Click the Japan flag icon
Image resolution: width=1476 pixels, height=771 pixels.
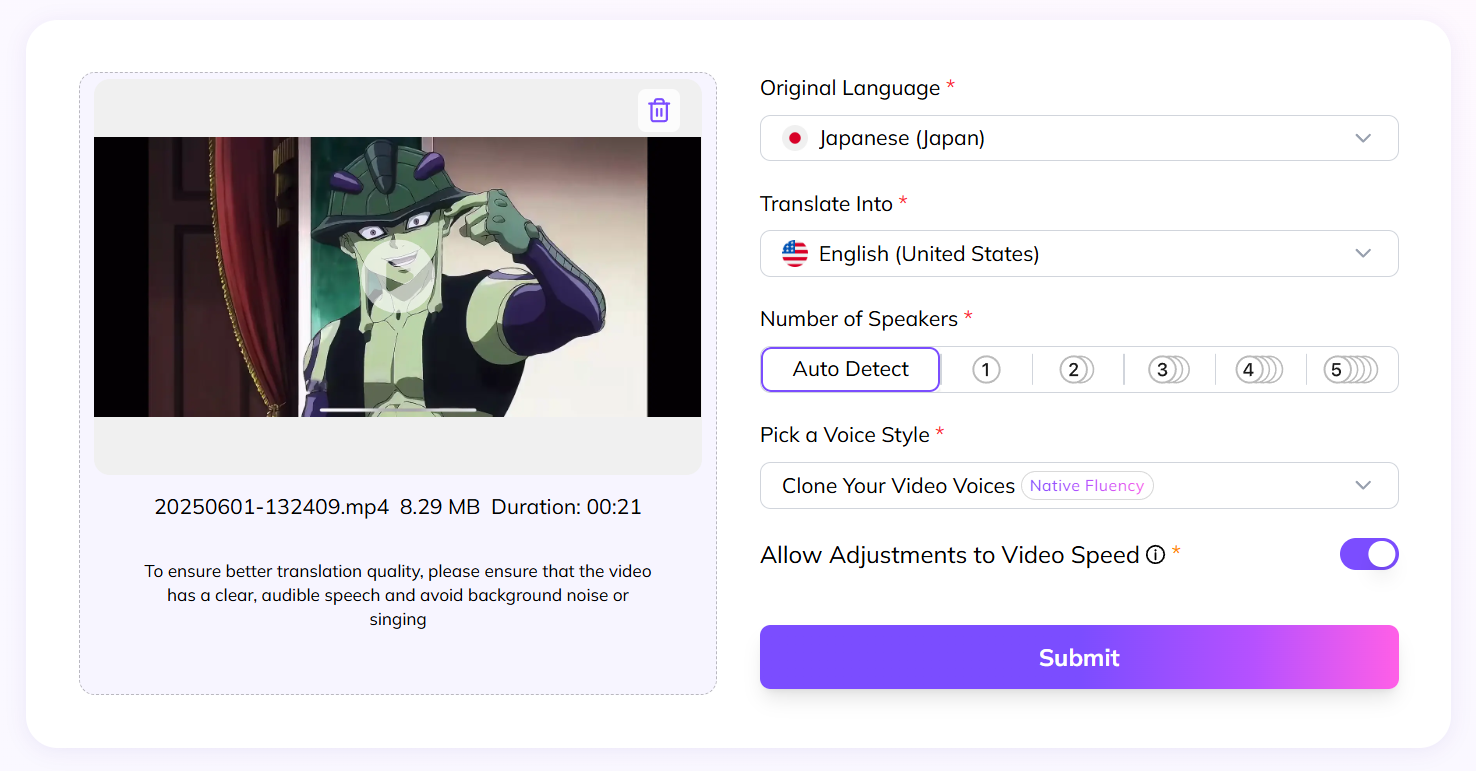[x=795, y=138]
